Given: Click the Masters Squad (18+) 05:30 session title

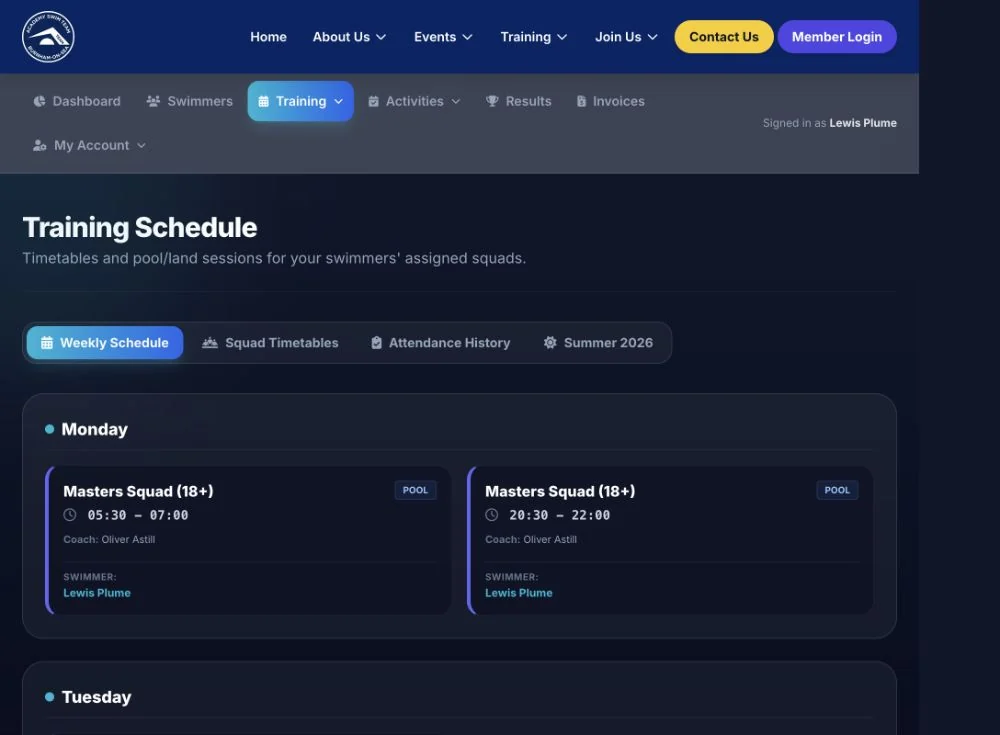Looking at the screenshot, I should pyautogui.click(x=138, y=491).
